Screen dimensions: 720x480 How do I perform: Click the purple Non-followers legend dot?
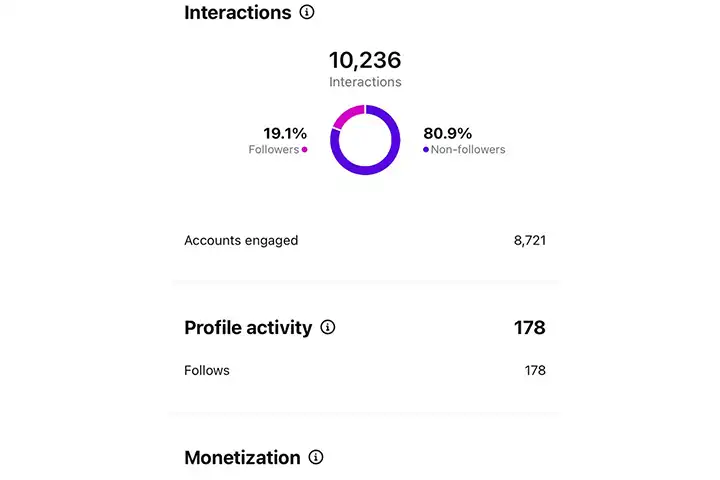click(x=426, y=150)
